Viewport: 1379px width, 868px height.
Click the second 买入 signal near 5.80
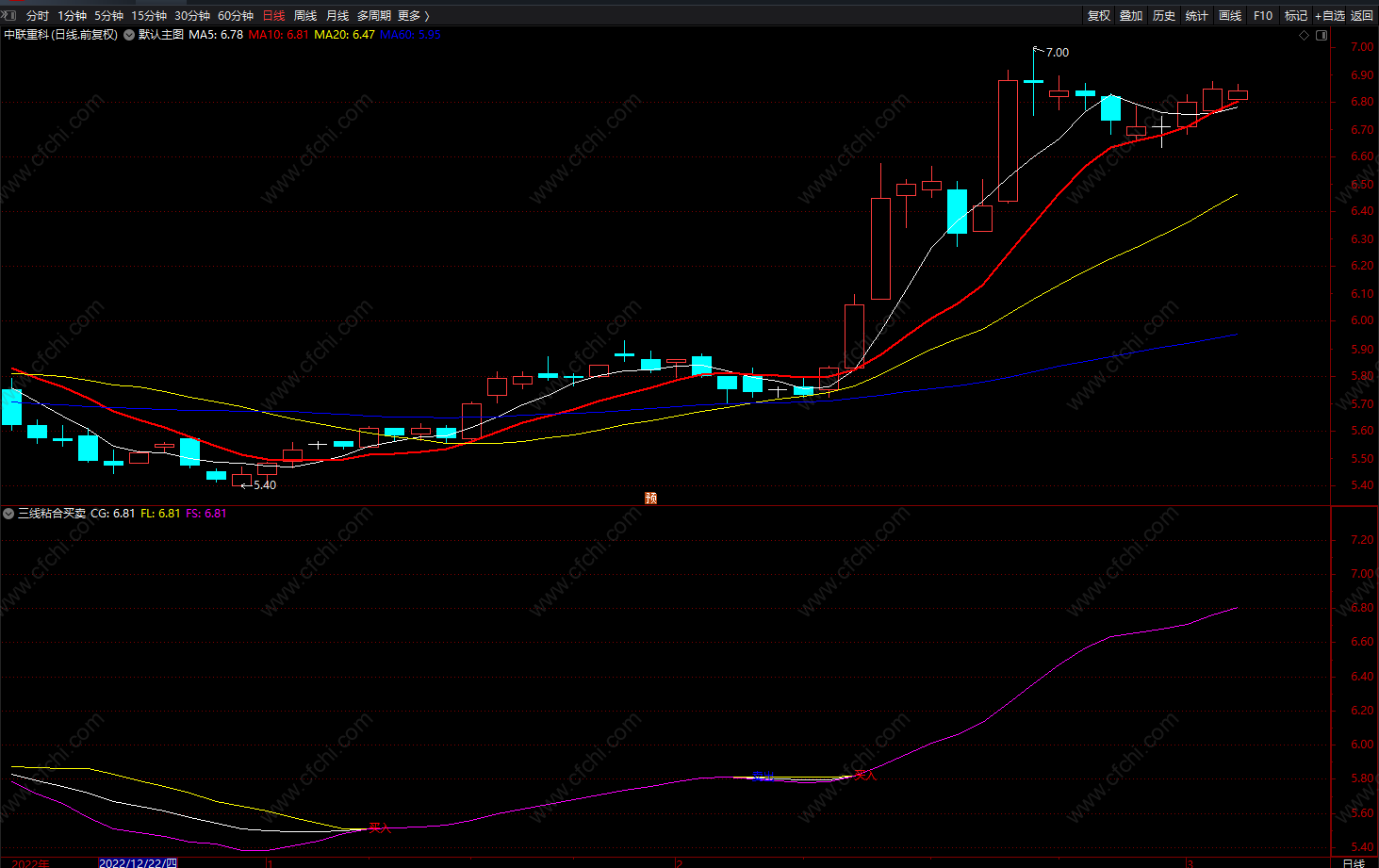coord(865,776)
